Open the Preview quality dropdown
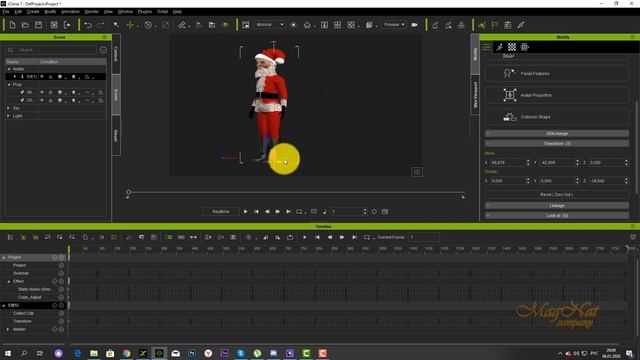 tap(394, 25)
